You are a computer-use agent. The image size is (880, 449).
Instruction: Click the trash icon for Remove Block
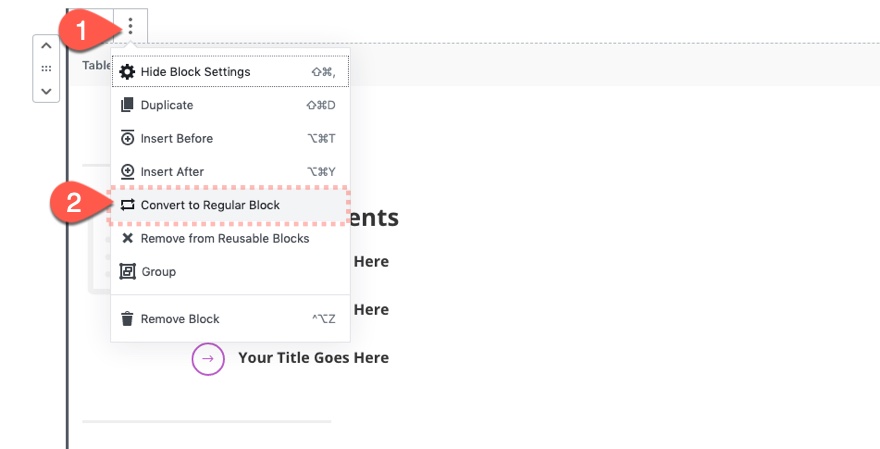click(127, 319)
